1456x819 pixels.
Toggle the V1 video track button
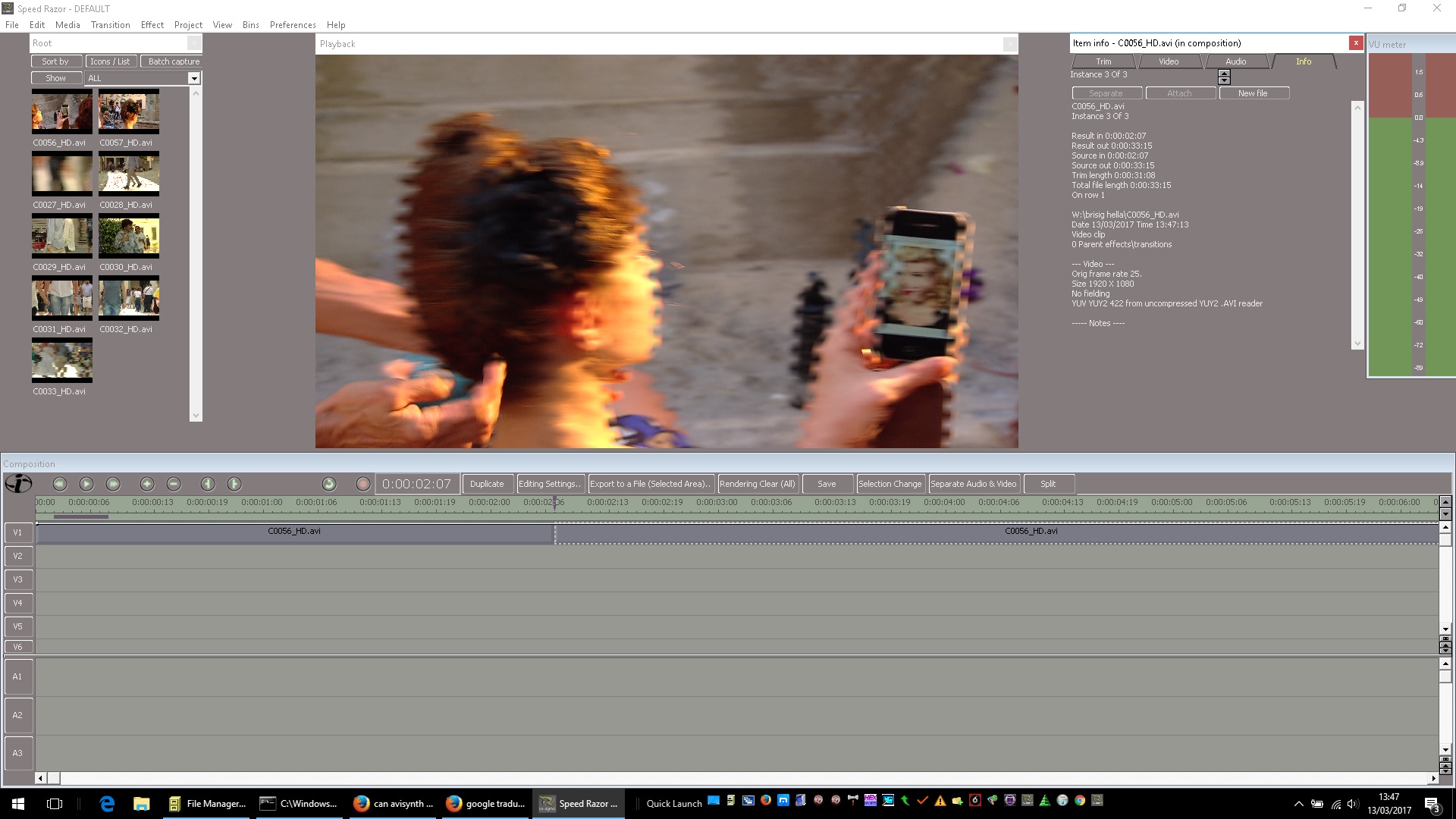pos(18,532)
